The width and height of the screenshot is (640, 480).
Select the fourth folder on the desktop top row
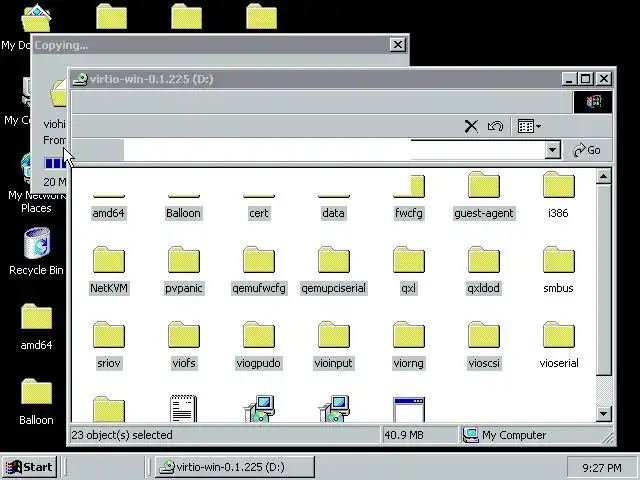[262, 16]
